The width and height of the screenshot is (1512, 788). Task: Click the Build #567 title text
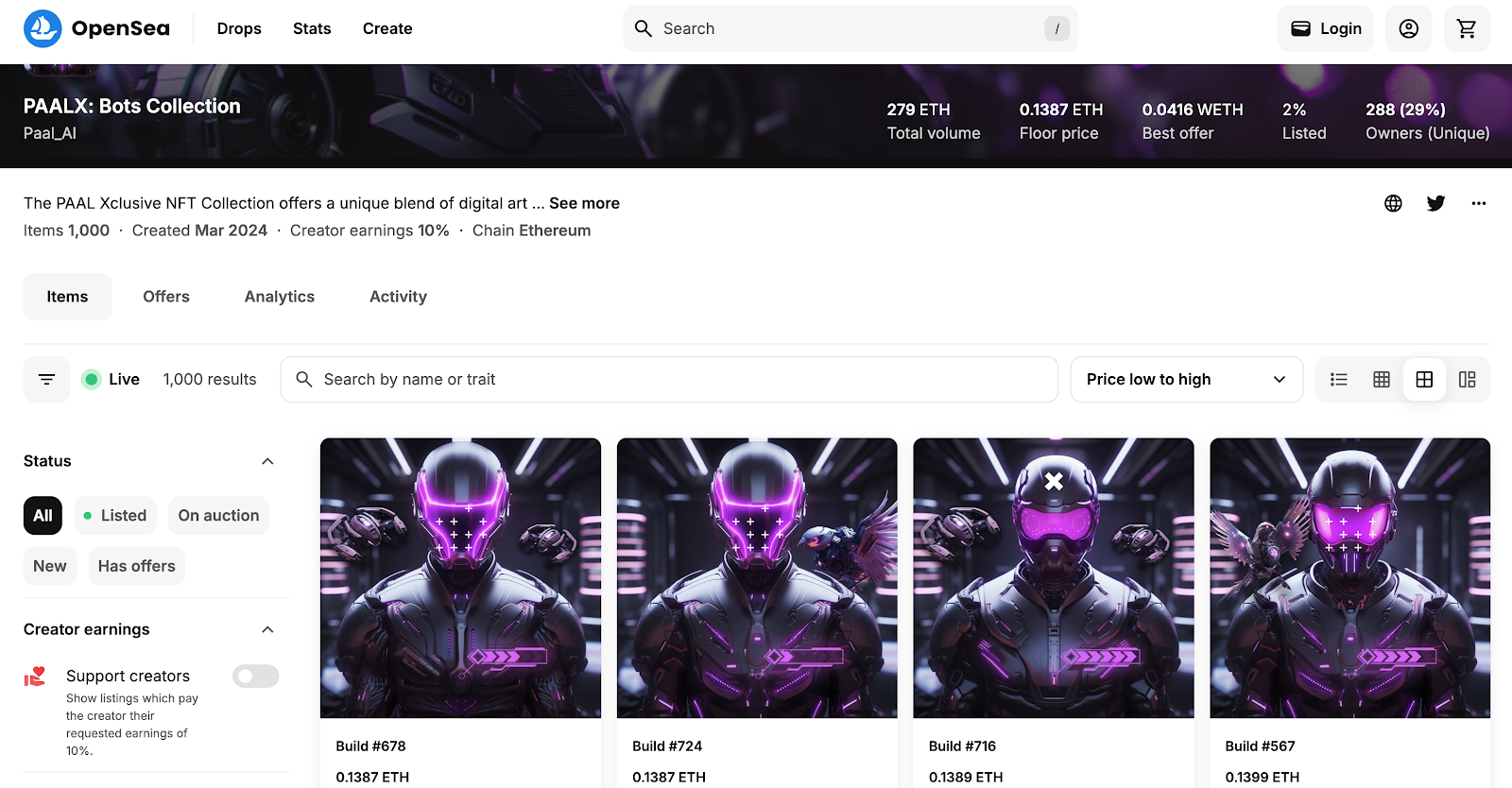coord(1260,745)
